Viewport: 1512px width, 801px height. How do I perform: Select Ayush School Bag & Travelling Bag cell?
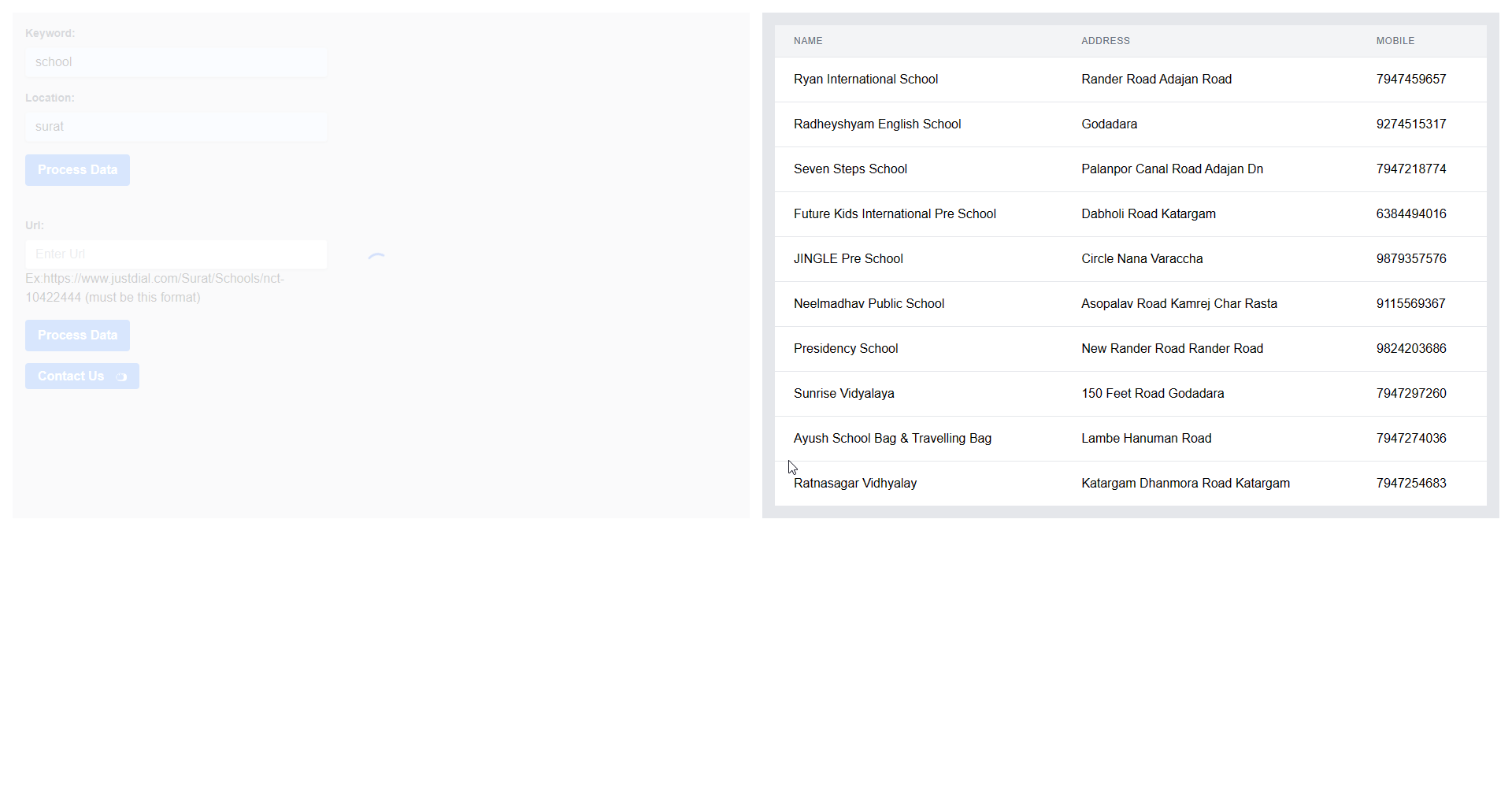(x=892, y=439)
